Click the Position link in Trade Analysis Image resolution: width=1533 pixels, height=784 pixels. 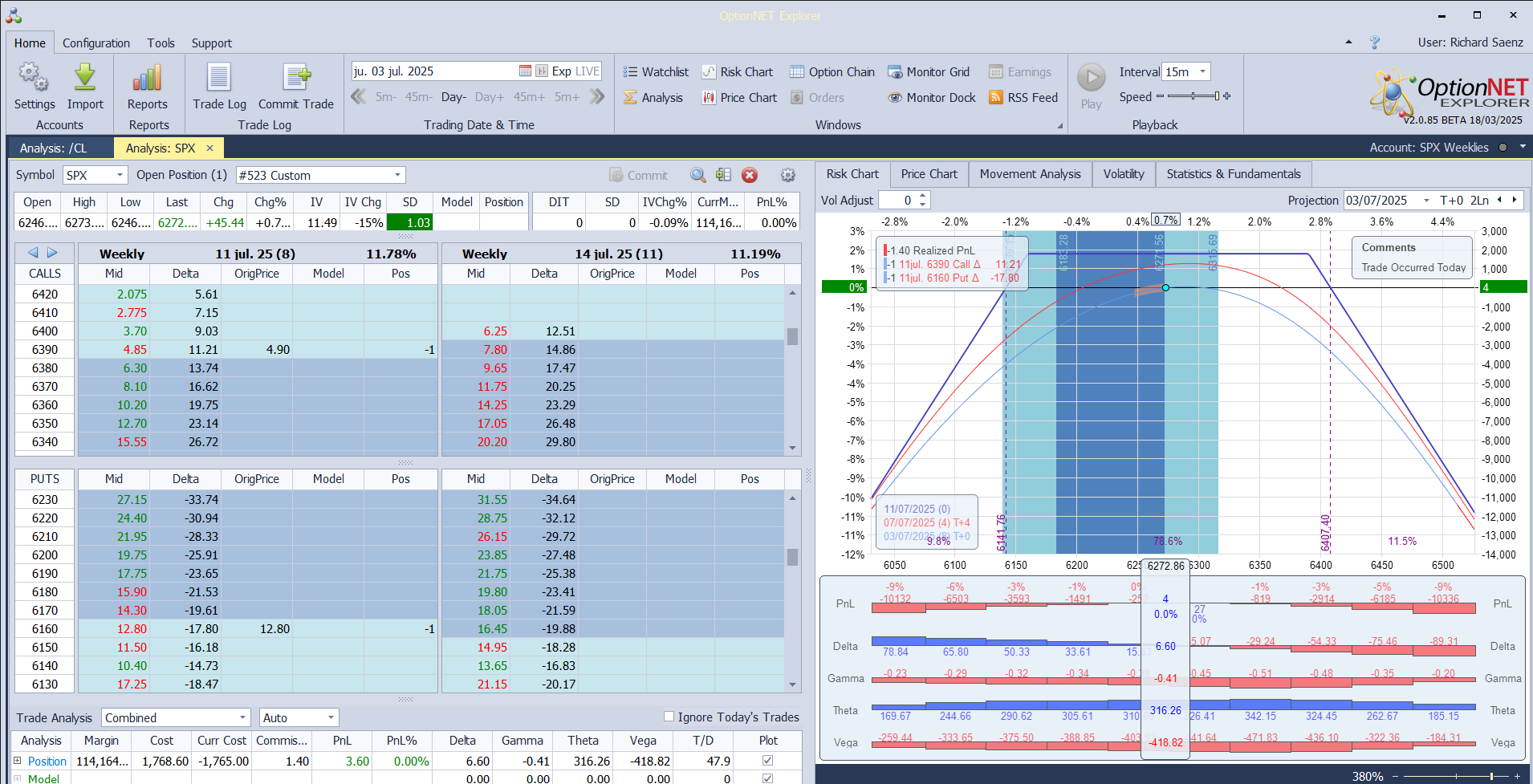(x=47, y=762)
